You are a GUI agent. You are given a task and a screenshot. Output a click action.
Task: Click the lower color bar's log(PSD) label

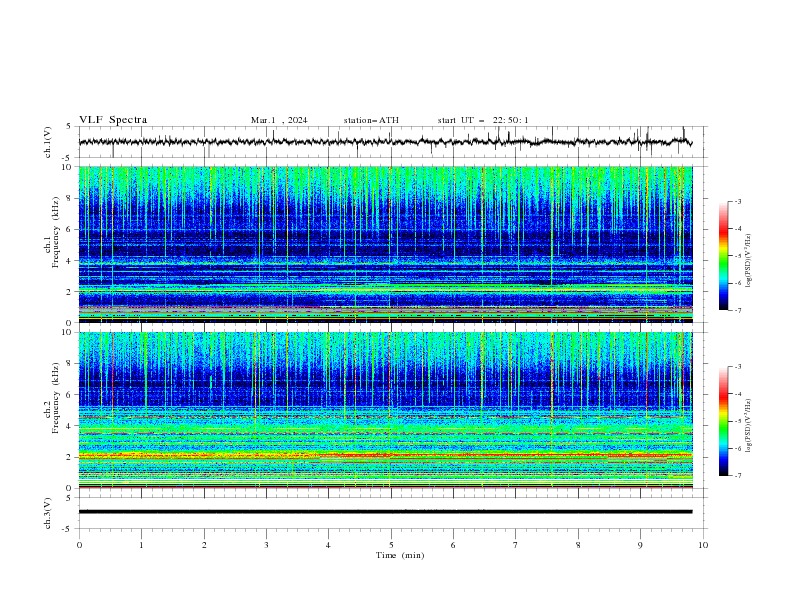[x=749, y=426]
